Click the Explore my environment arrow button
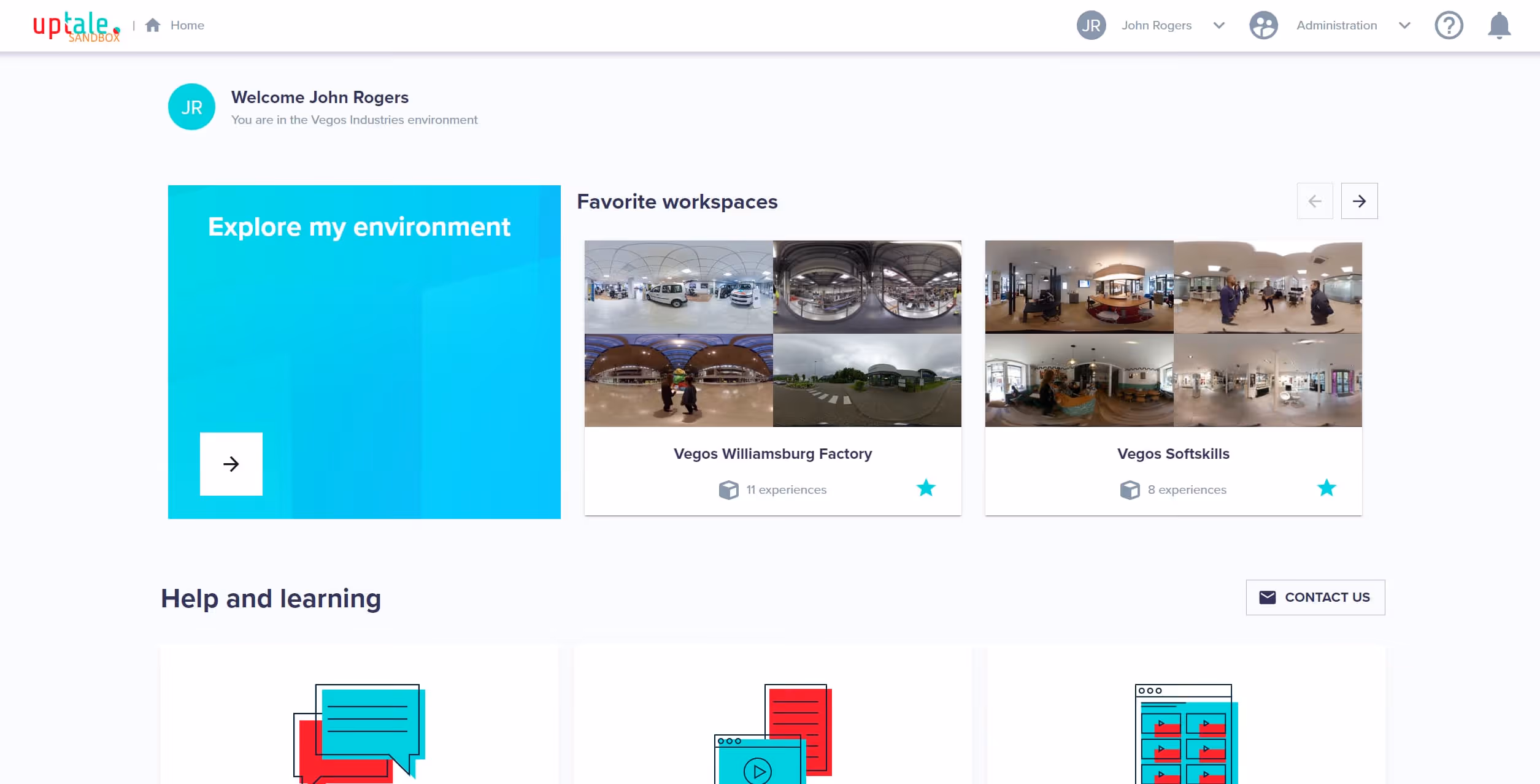Screen dimensions: 1540x784 pos(231,464)
